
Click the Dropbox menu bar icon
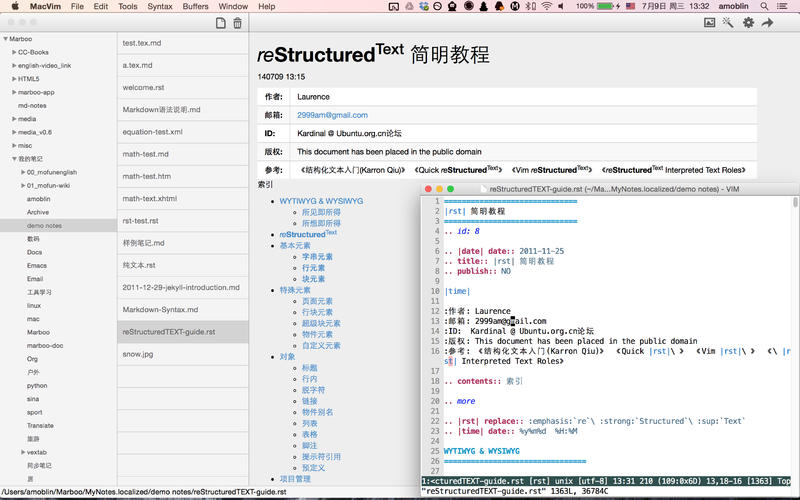(423, 6)
